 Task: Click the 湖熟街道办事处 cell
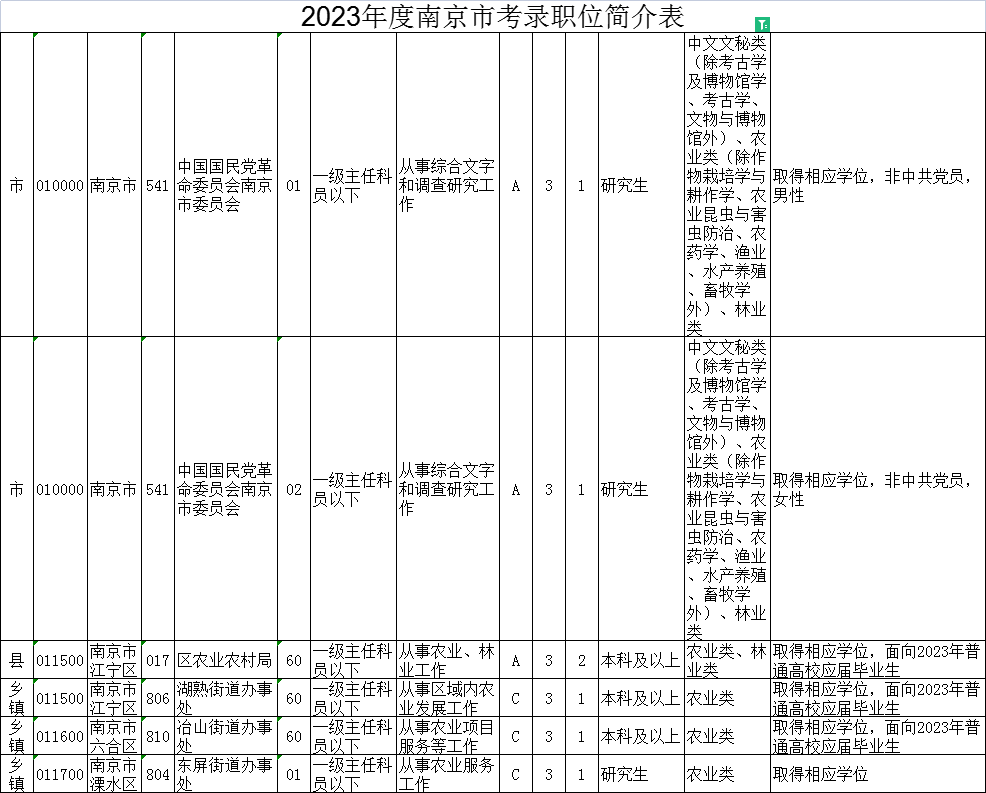pos(225,698)
